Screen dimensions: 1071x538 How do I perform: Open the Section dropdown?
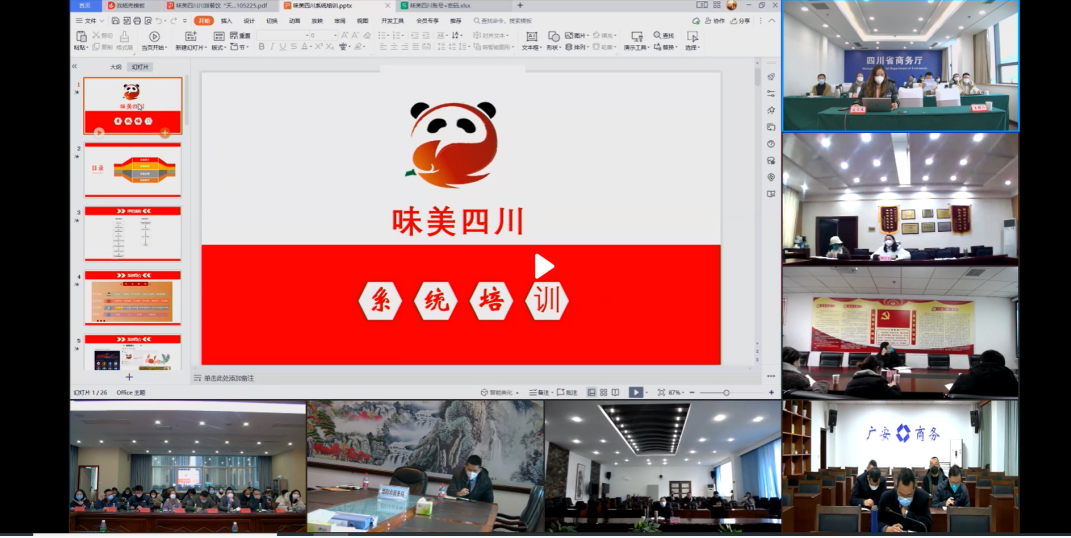(x=239, y=47)
